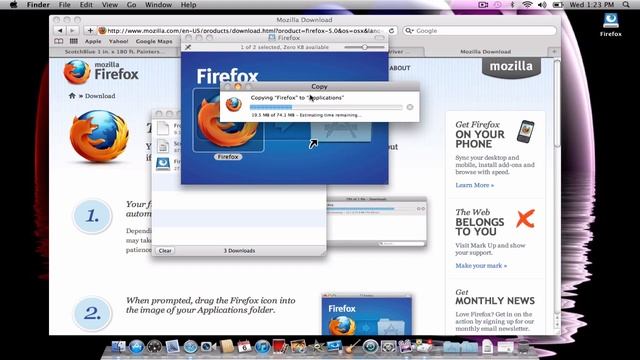Open Dashboard from the Dock
Image resolution: width=640 pixels, height=360 pixels.
tap(154, 347)
